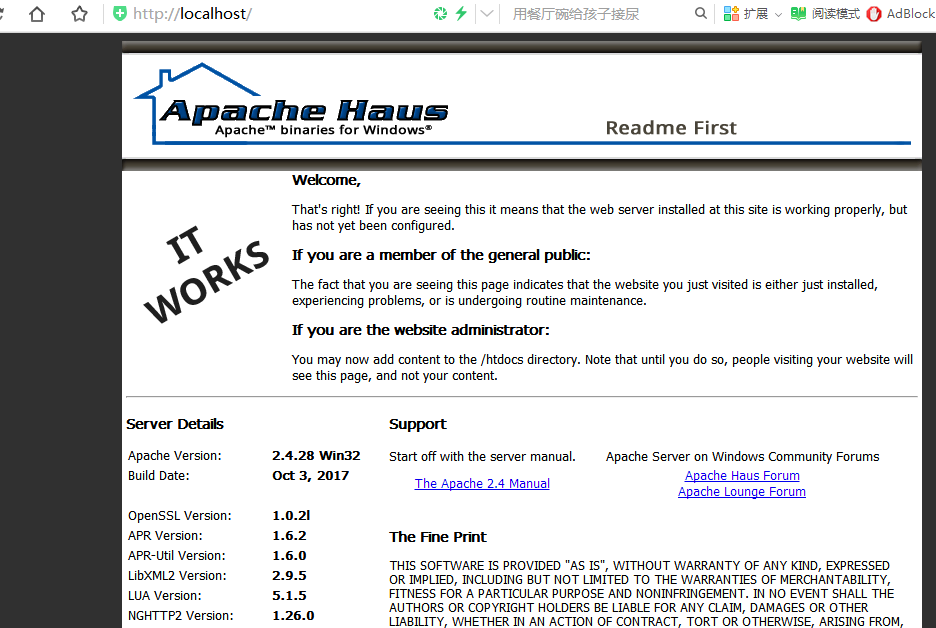Viewport: 936px width, 628px height.
Task: Click 'If you are the website administrator:' heading
Action: [x=421, y=330]
